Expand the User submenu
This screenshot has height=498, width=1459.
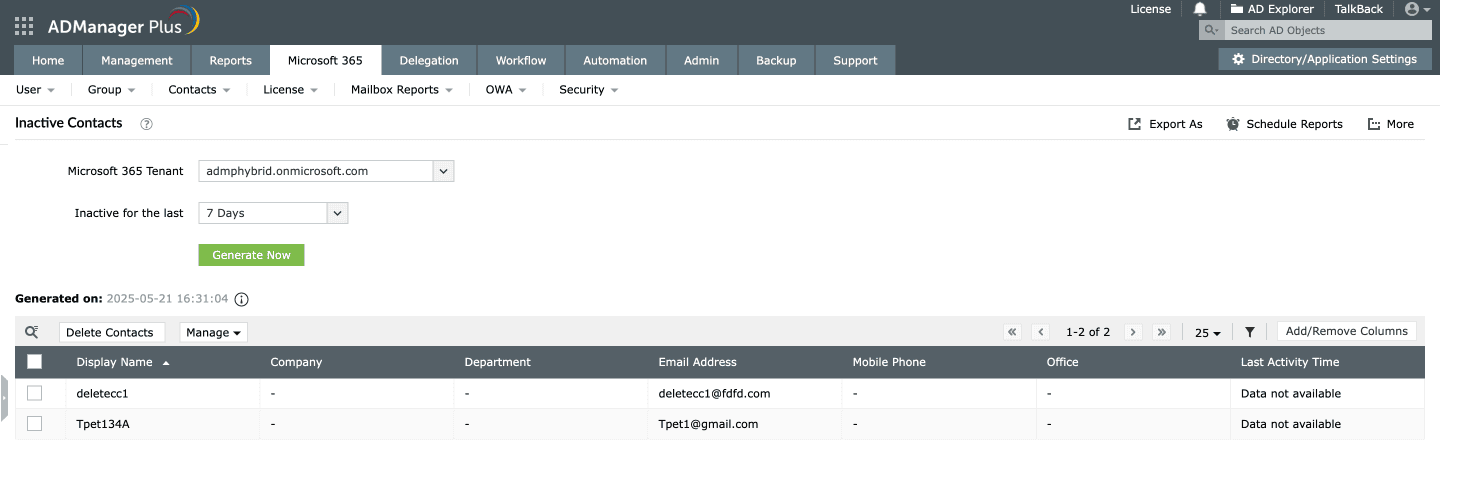click(x=35, y=90)
